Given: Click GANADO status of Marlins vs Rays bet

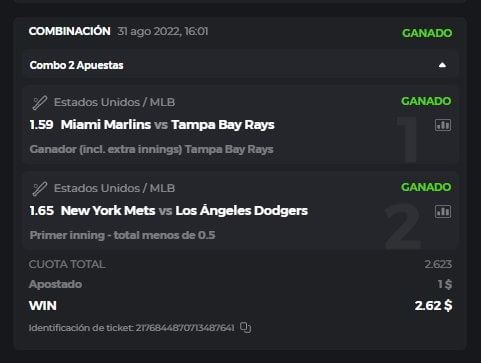Looking at the screenshot, I should pos(426,101).
